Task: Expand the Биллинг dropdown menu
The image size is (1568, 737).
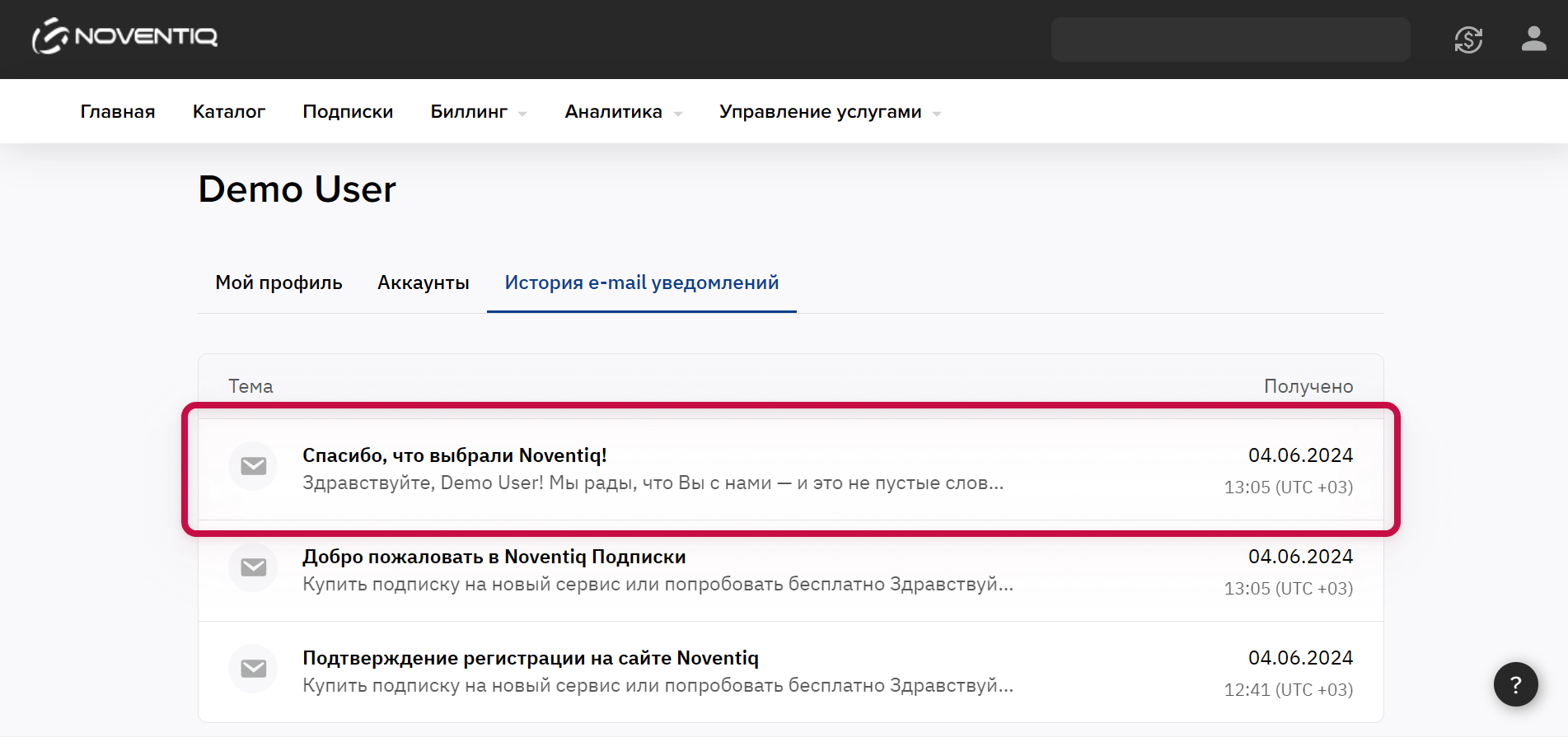Action: [478, 112]
